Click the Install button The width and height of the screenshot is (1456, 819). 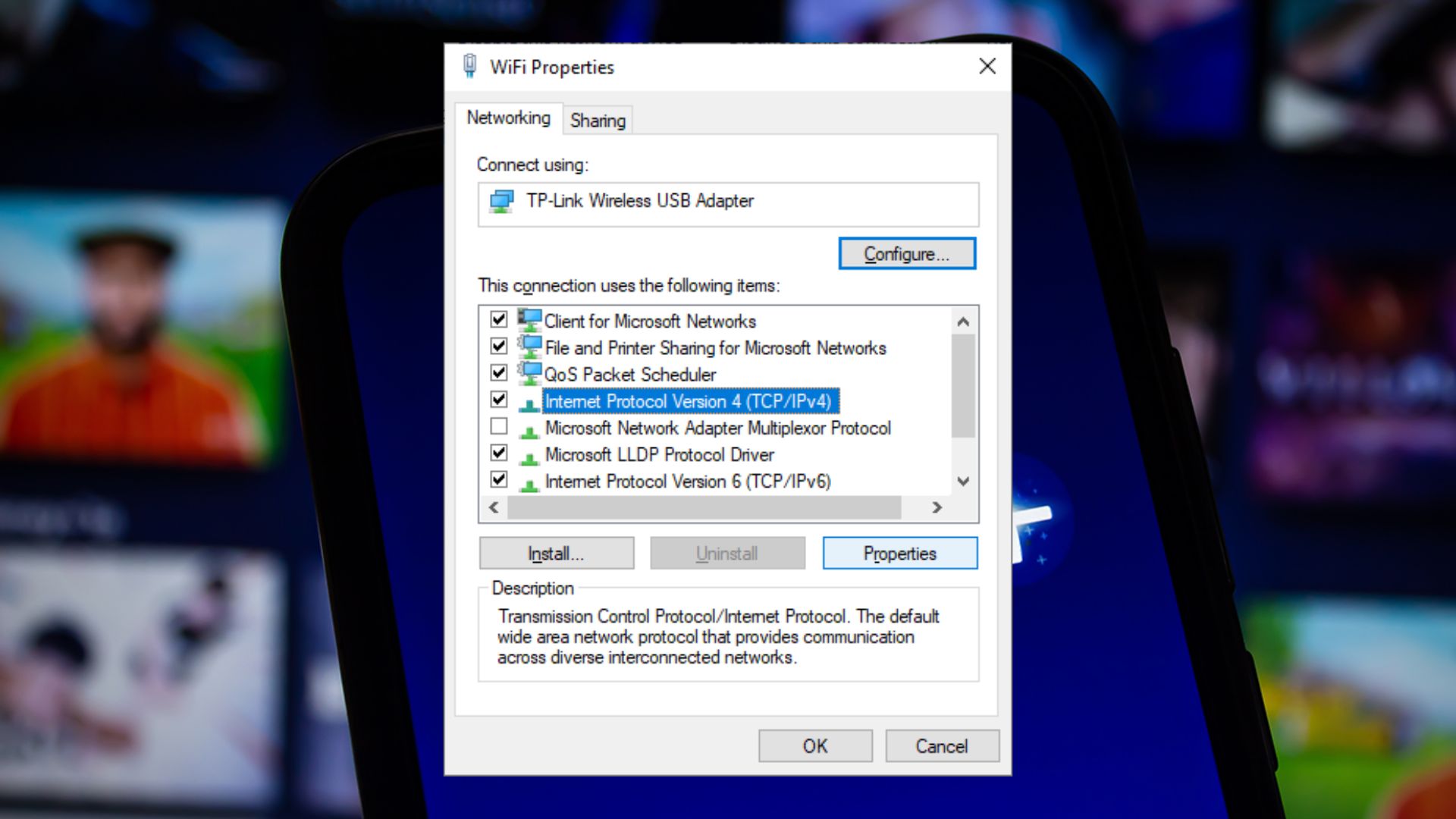(x=557, y=554)
